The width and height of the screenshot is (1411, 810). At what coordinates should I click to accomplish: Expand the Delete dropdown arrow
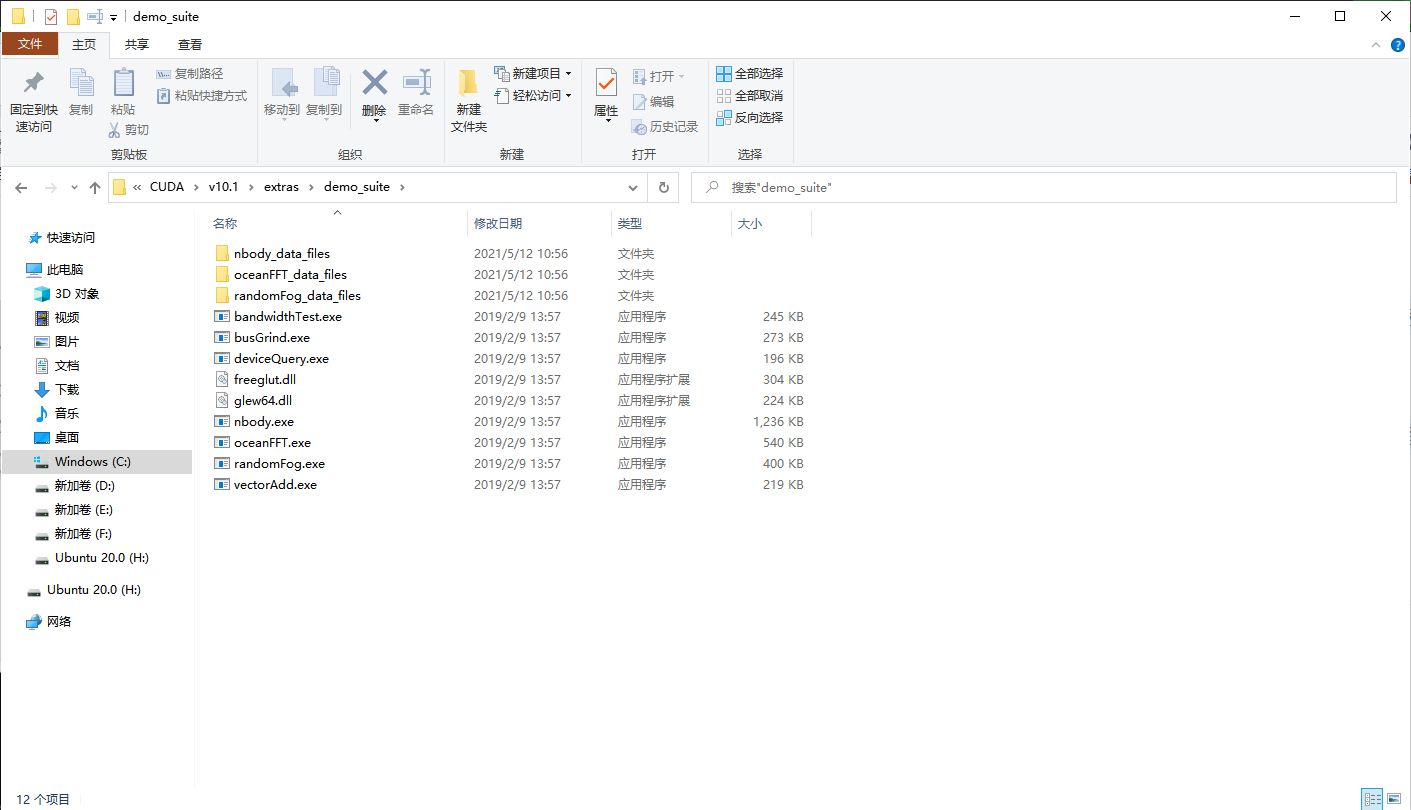(x=375, y=121)
